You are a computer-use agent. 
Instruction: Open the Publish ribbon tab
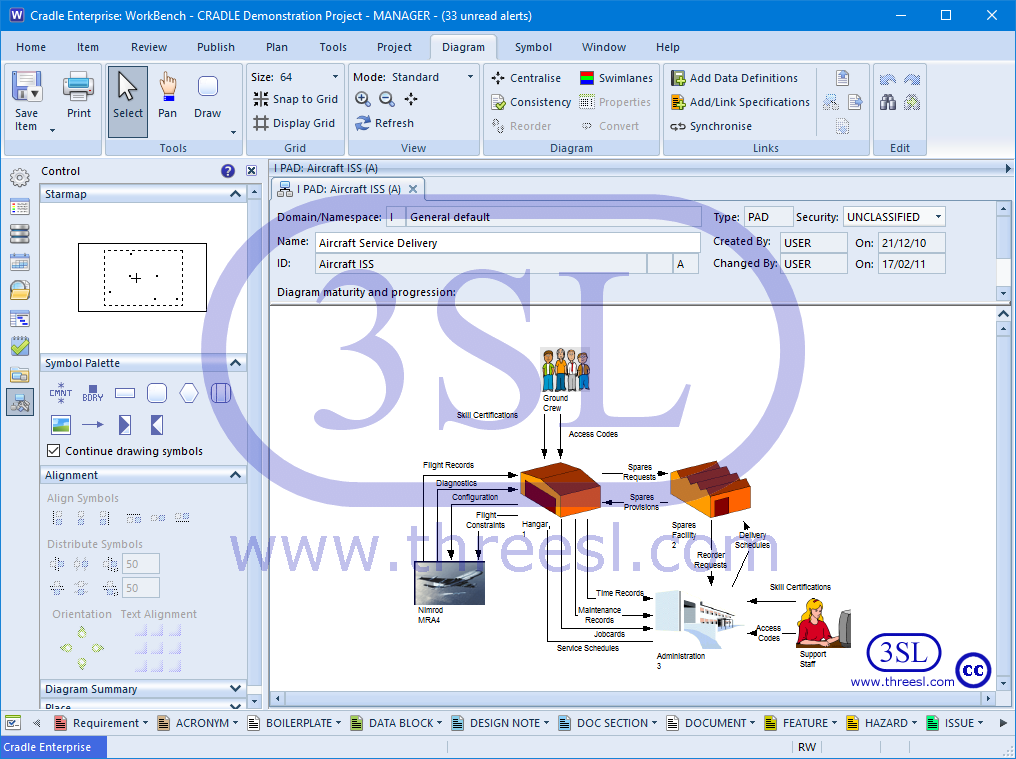(x=216, y=47)
